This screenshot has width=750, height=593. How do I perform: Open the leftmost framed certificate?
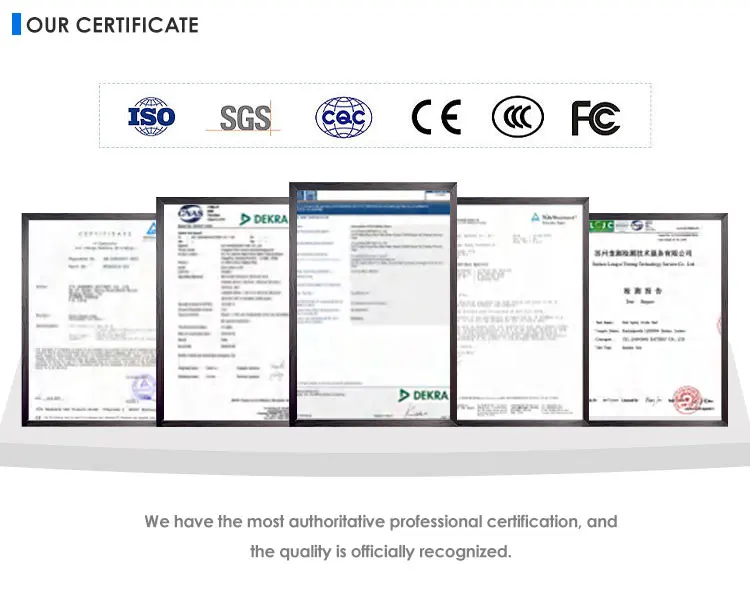(89, 319)
